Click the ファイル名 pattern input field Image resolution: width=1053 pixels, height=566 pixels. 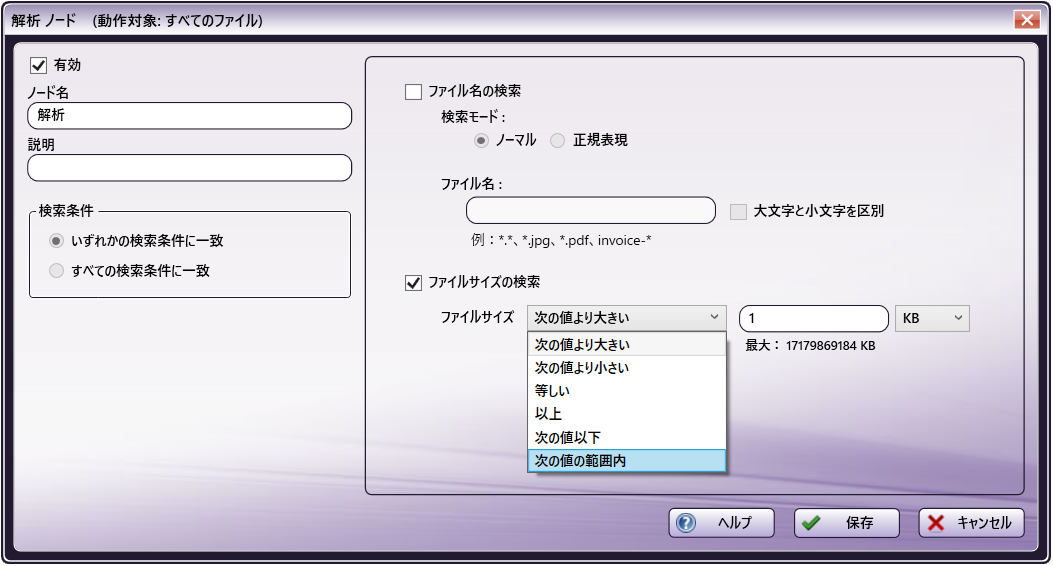click(591, 210)
